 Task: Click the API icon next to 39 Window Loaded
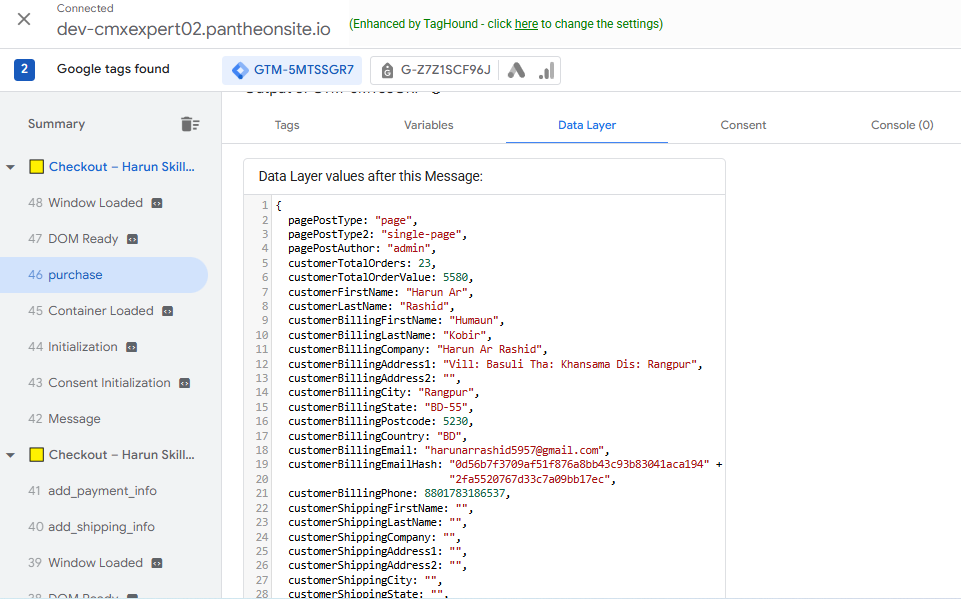(157, 563)
